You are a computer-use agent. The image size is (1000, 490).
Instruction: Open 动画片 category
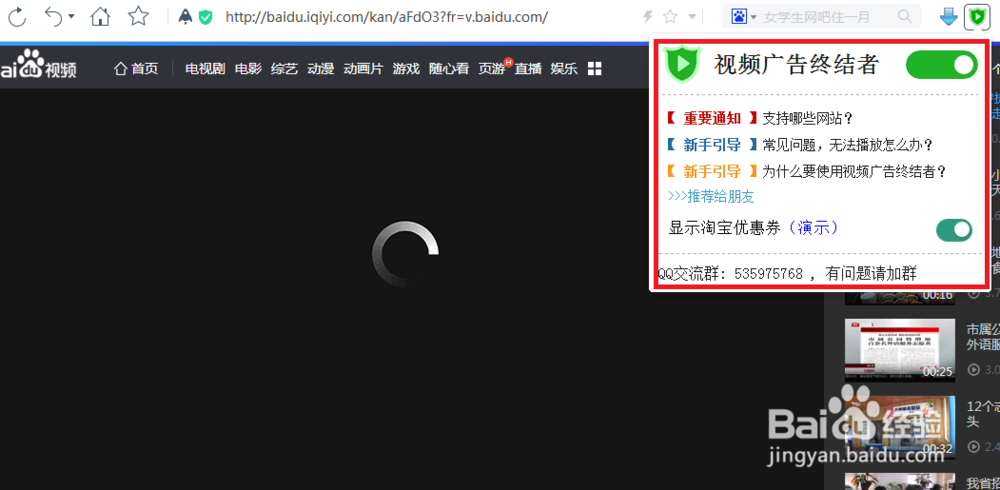363,68
